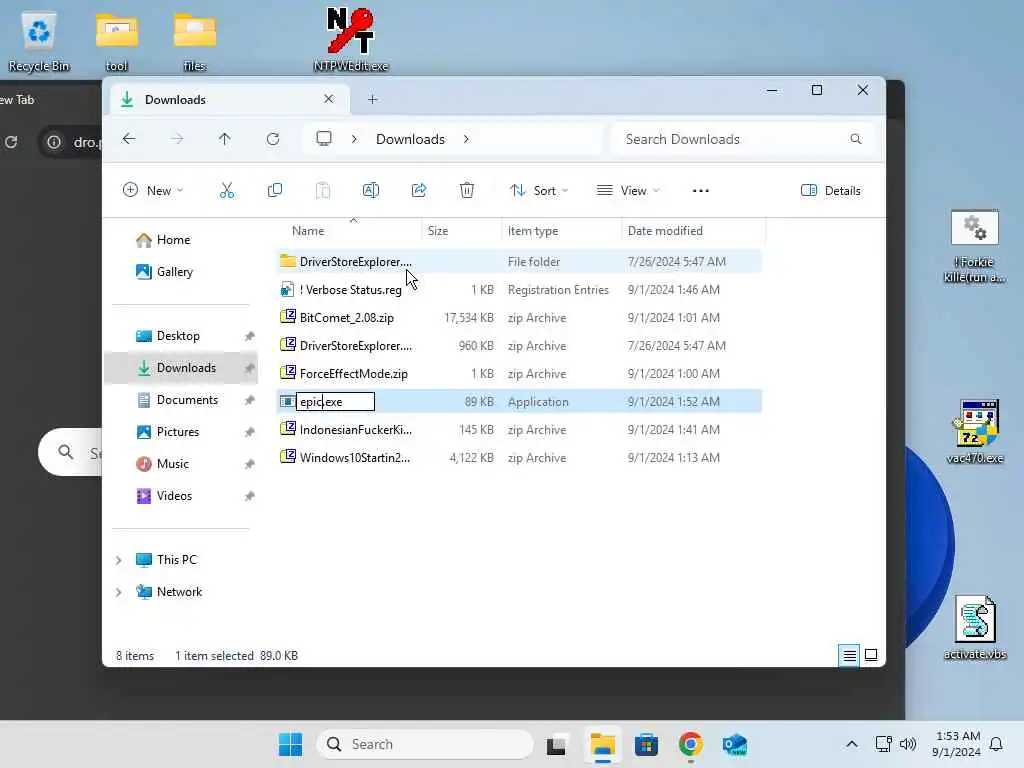Go back using the Back arrow
Viewport: 1024px width, 768px height.
pos(129,139)
